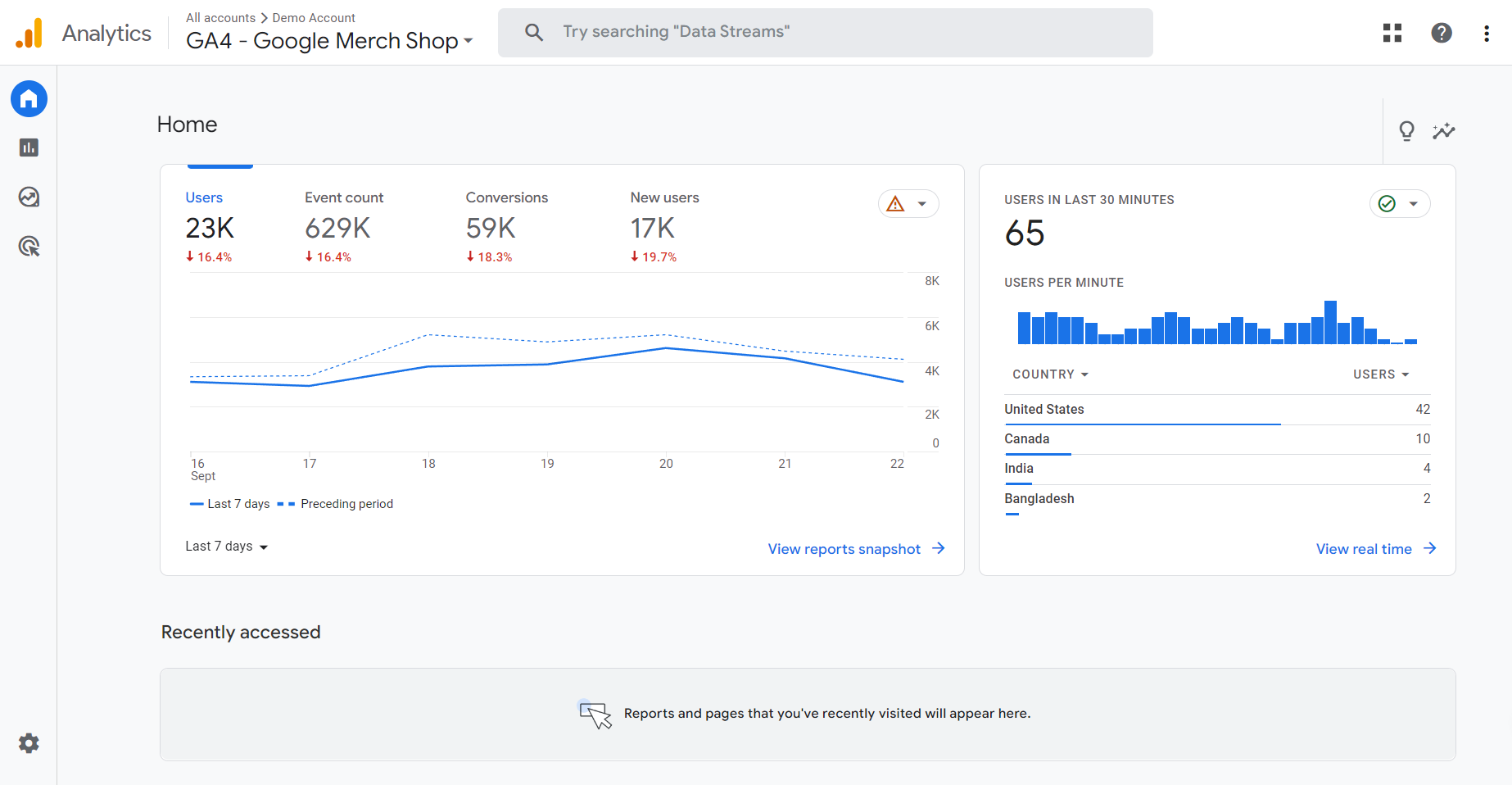Click the data quality warning triangle icon
Viewport: 1512px width, 785px height.
(896, 204)
